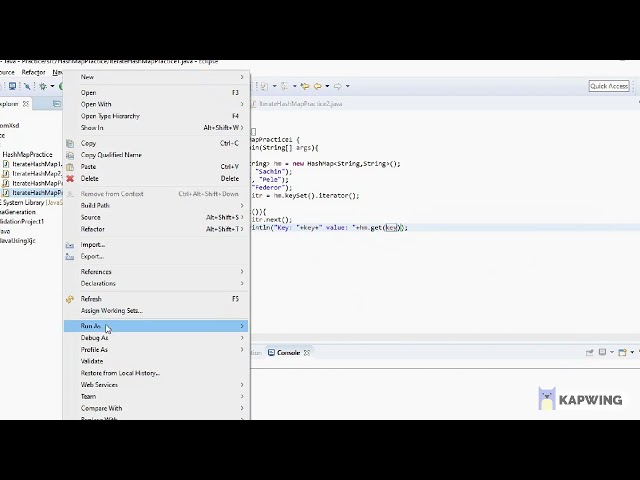Screen dimensions: 640x480
Task: Open the Debug dropdown arrow
Action: [52, 86]
